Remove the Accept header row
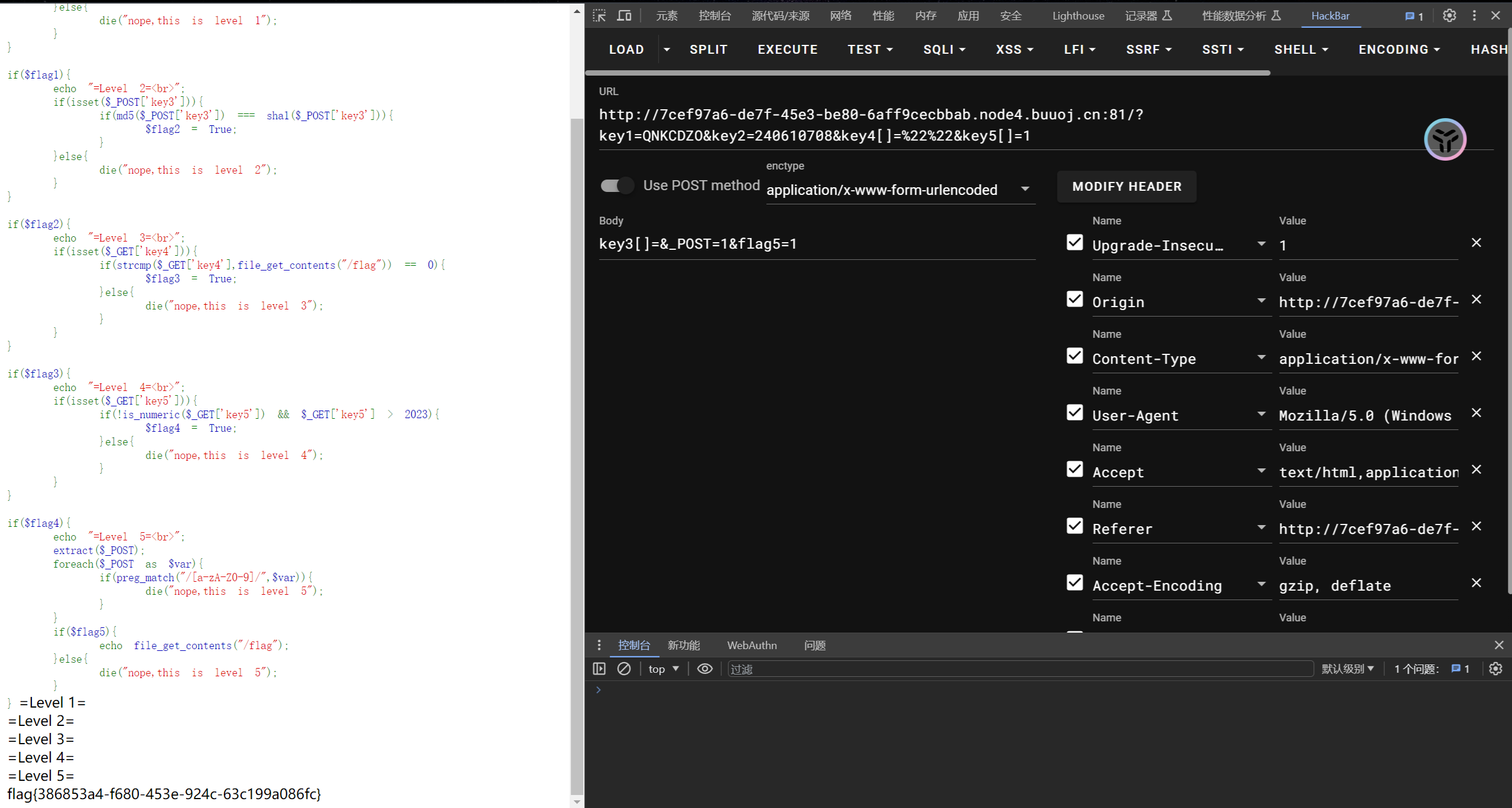The height and width of the screenshot is (808, 1512). point(1476,470)
